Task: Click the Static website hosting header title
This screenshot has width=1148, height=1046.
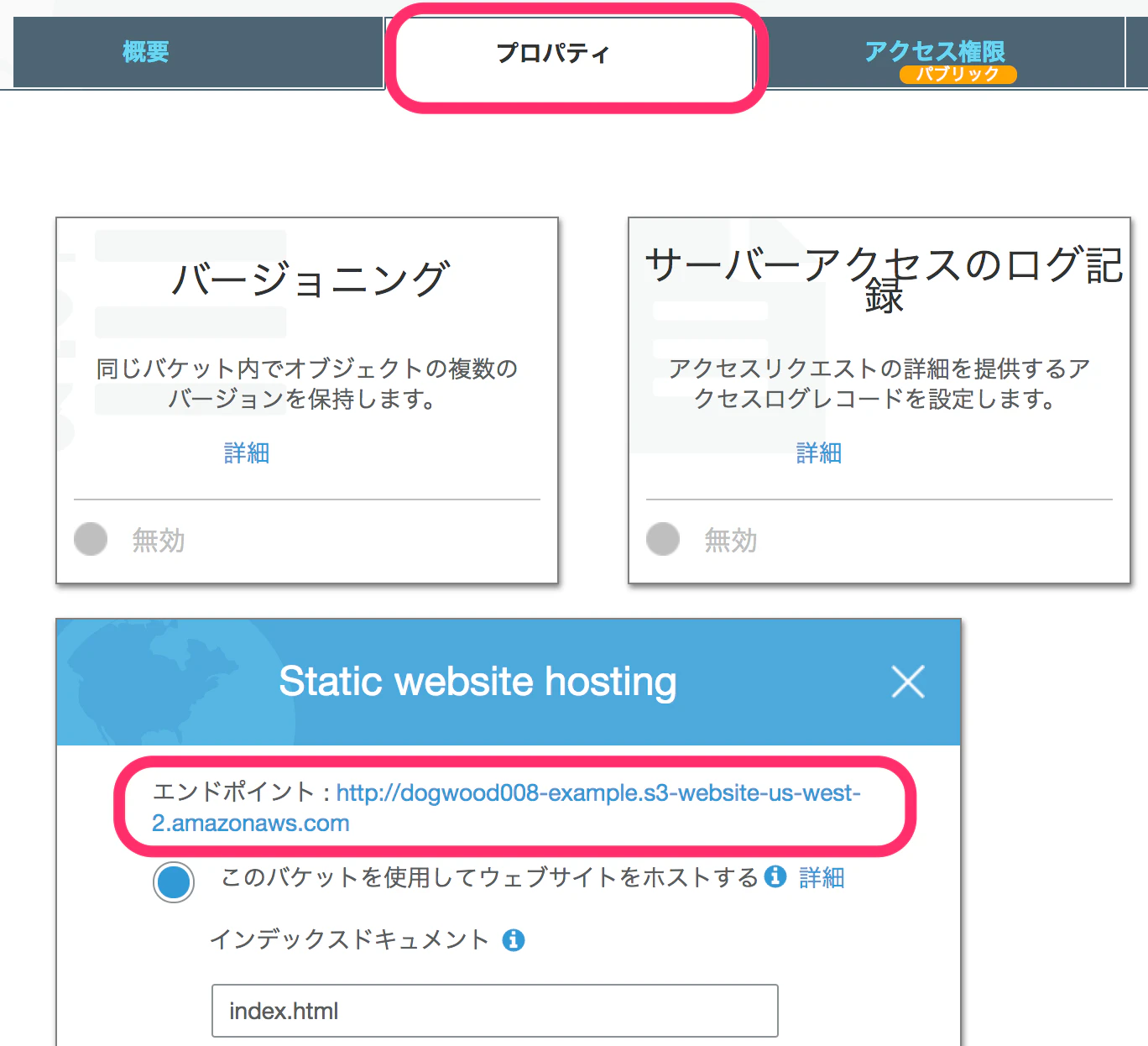Action: [x=477, y=681]
